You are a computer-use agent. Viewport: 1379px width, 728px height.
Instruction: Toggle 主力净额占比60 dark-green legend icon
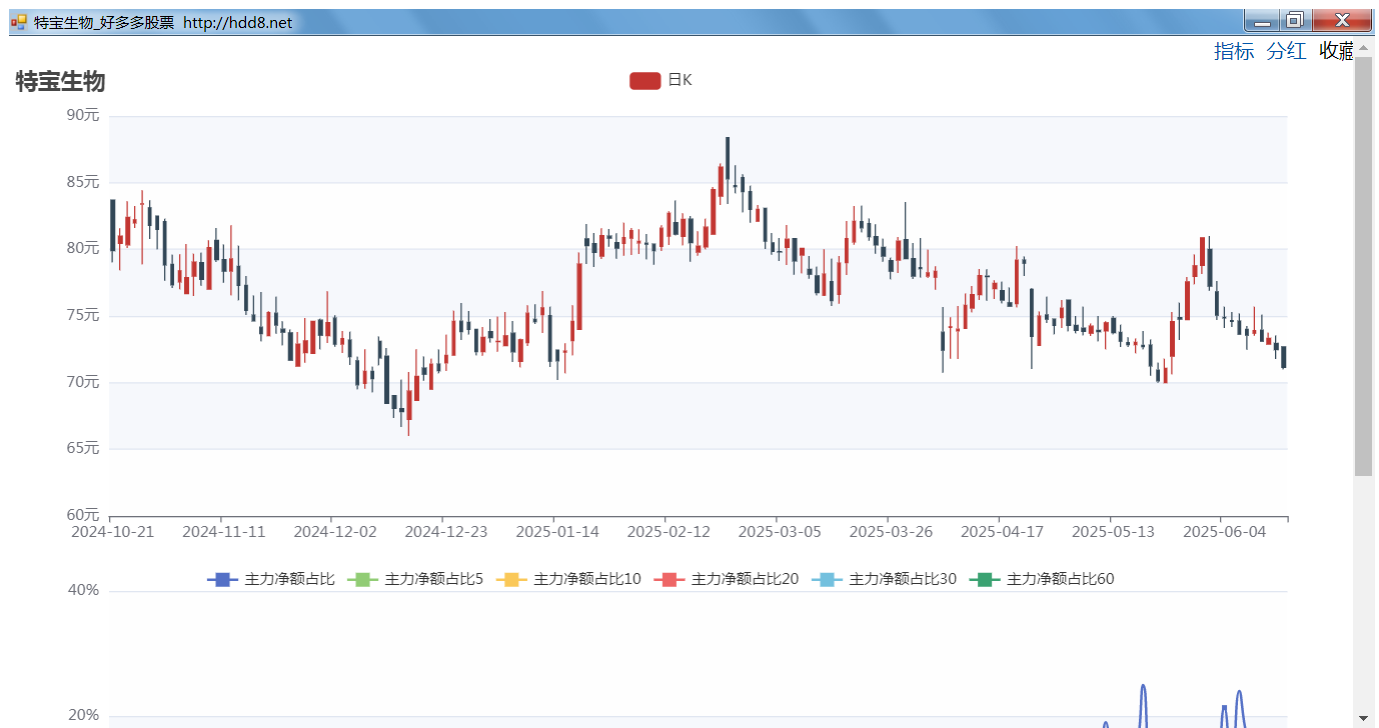(x=985, y=579)
